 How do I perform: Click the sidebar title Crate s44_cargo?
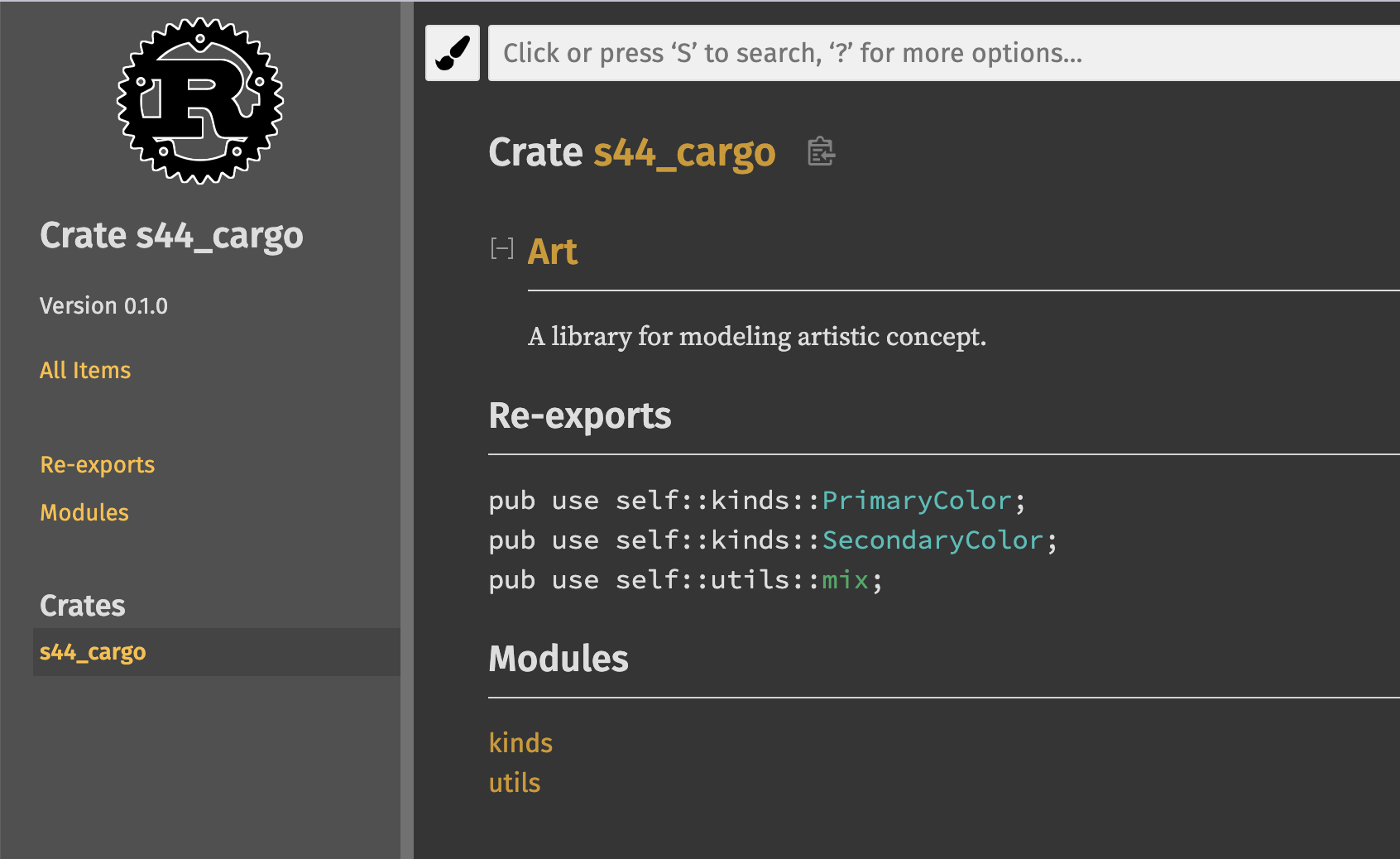click(x=171, y=235)
